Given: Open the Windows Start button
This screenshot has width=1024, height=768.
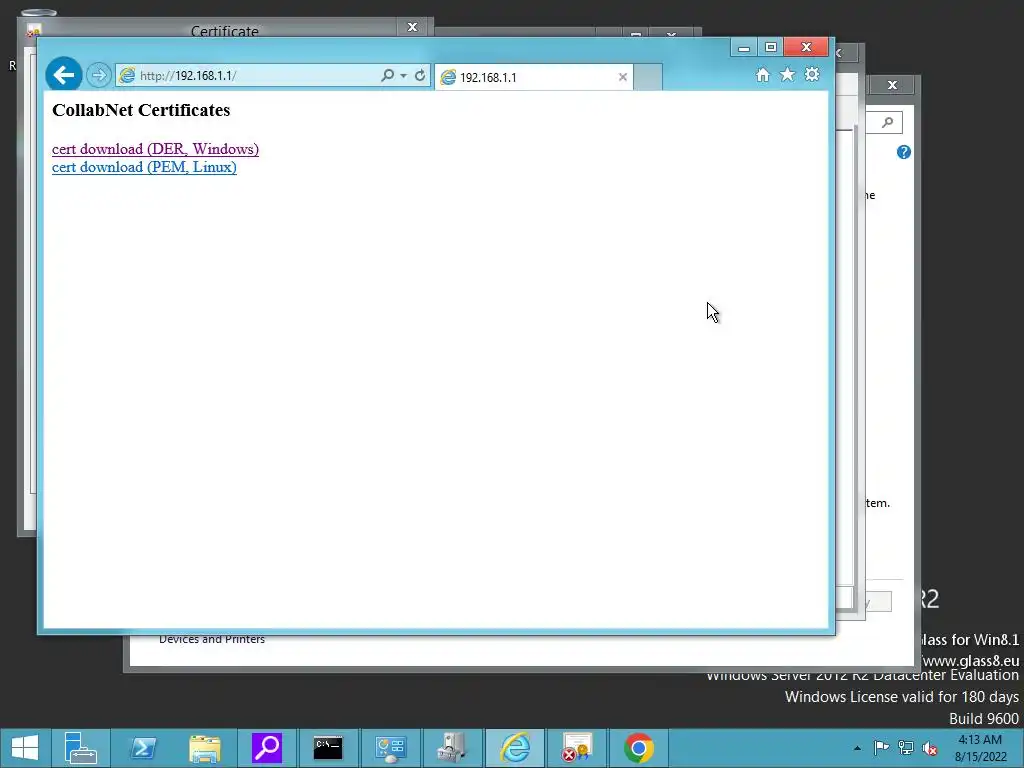Looking at the screenshot, I should [x=25, y=748].
